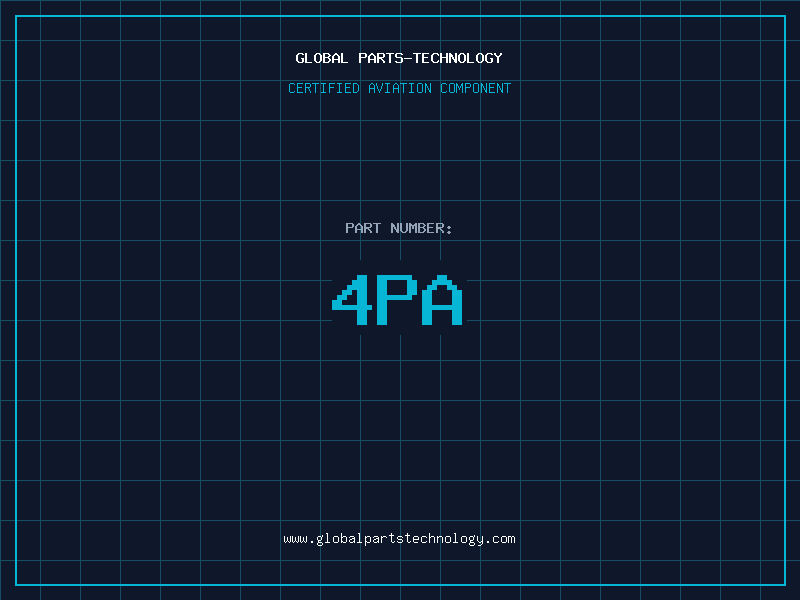Click the large letter P
This screenshot has width=800, height=600.
pos(397,300)
